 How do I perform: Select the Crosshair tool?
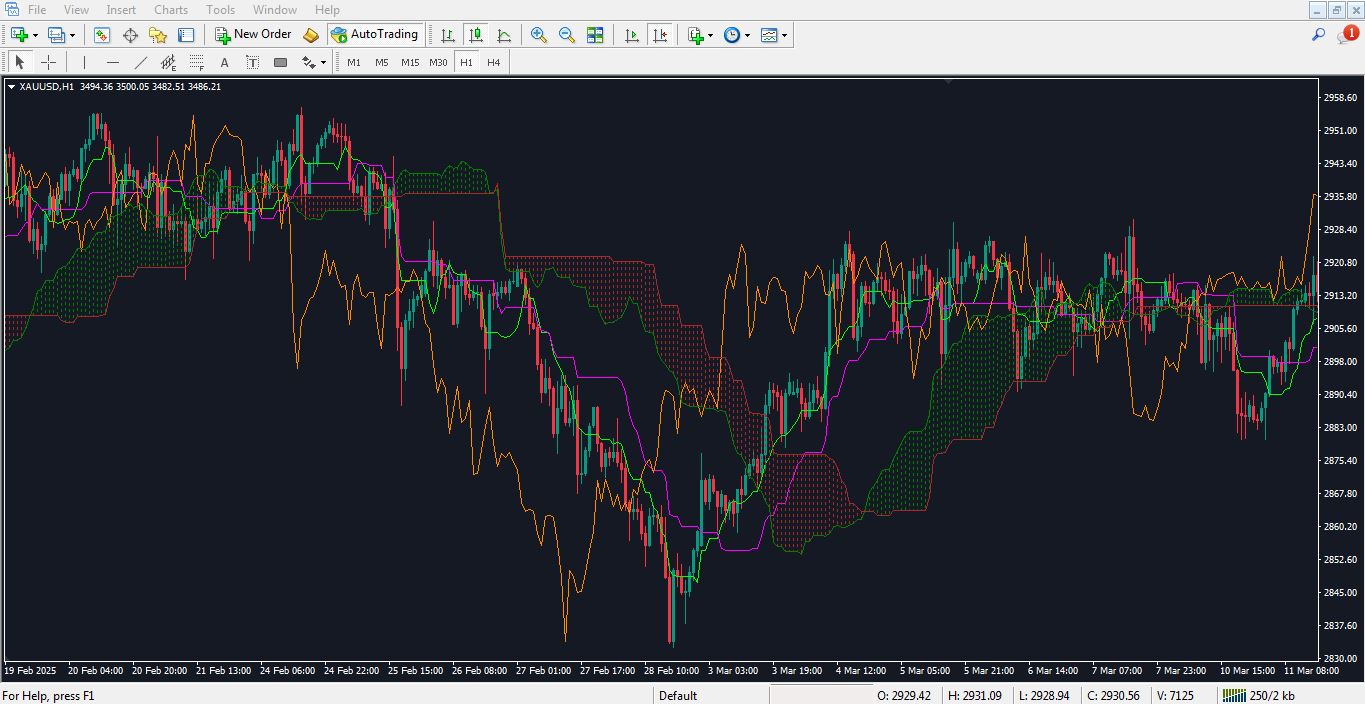(x=48, y=62)
